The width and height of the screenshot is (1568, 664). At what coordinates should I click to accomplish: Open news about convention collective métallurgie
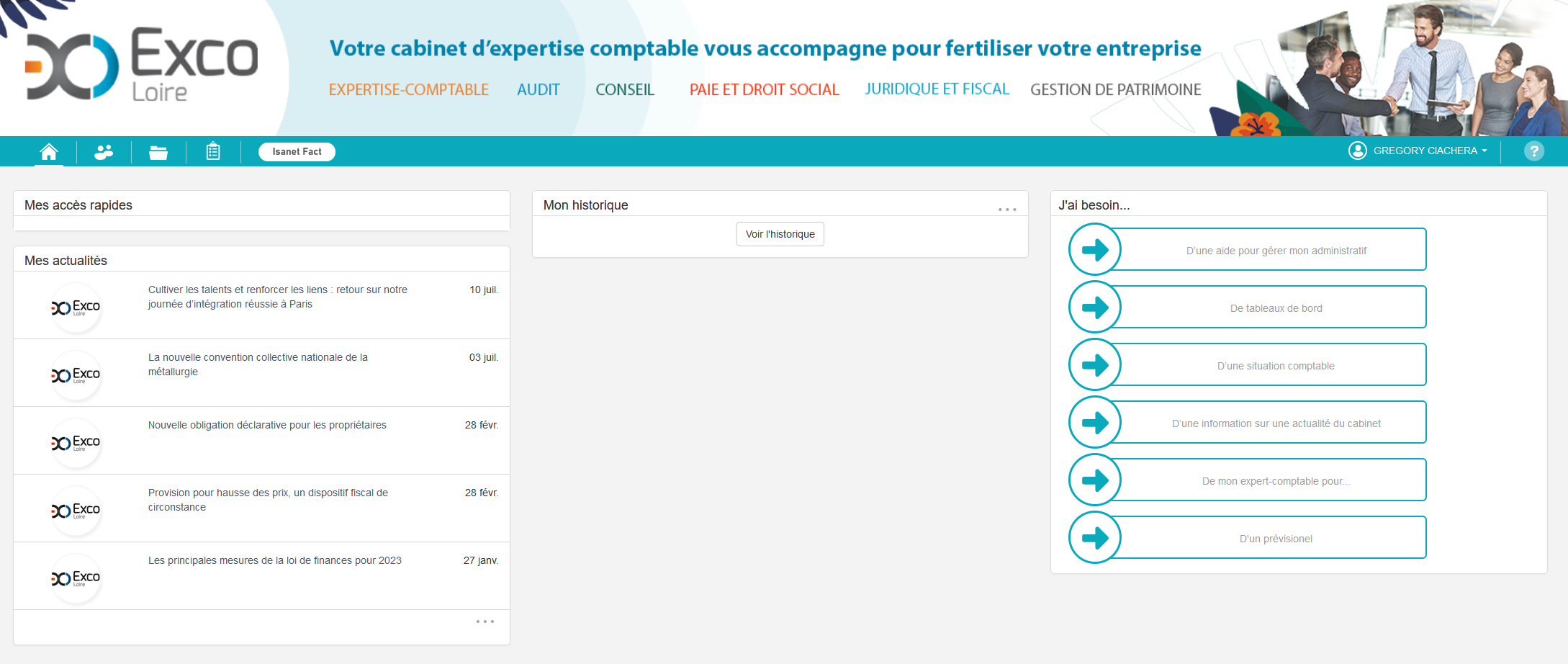258,364
